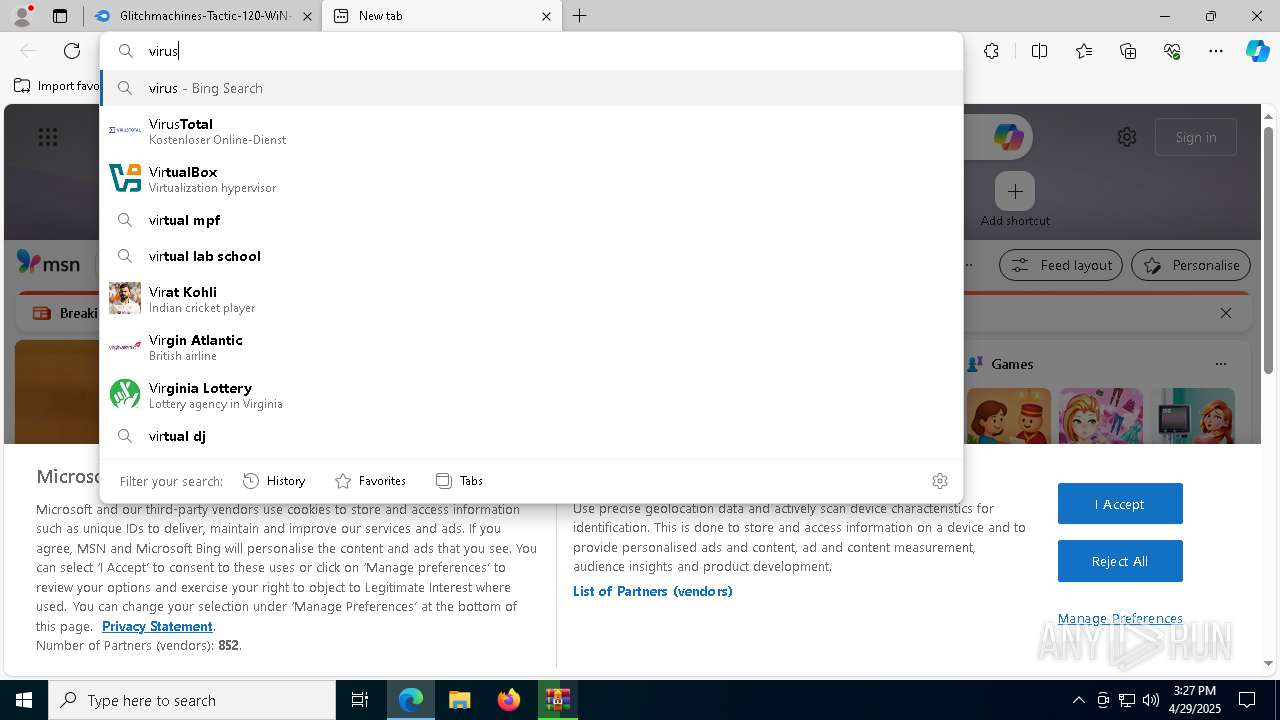
Task: Show hidden system tray icons
Action: (1078, 700)
